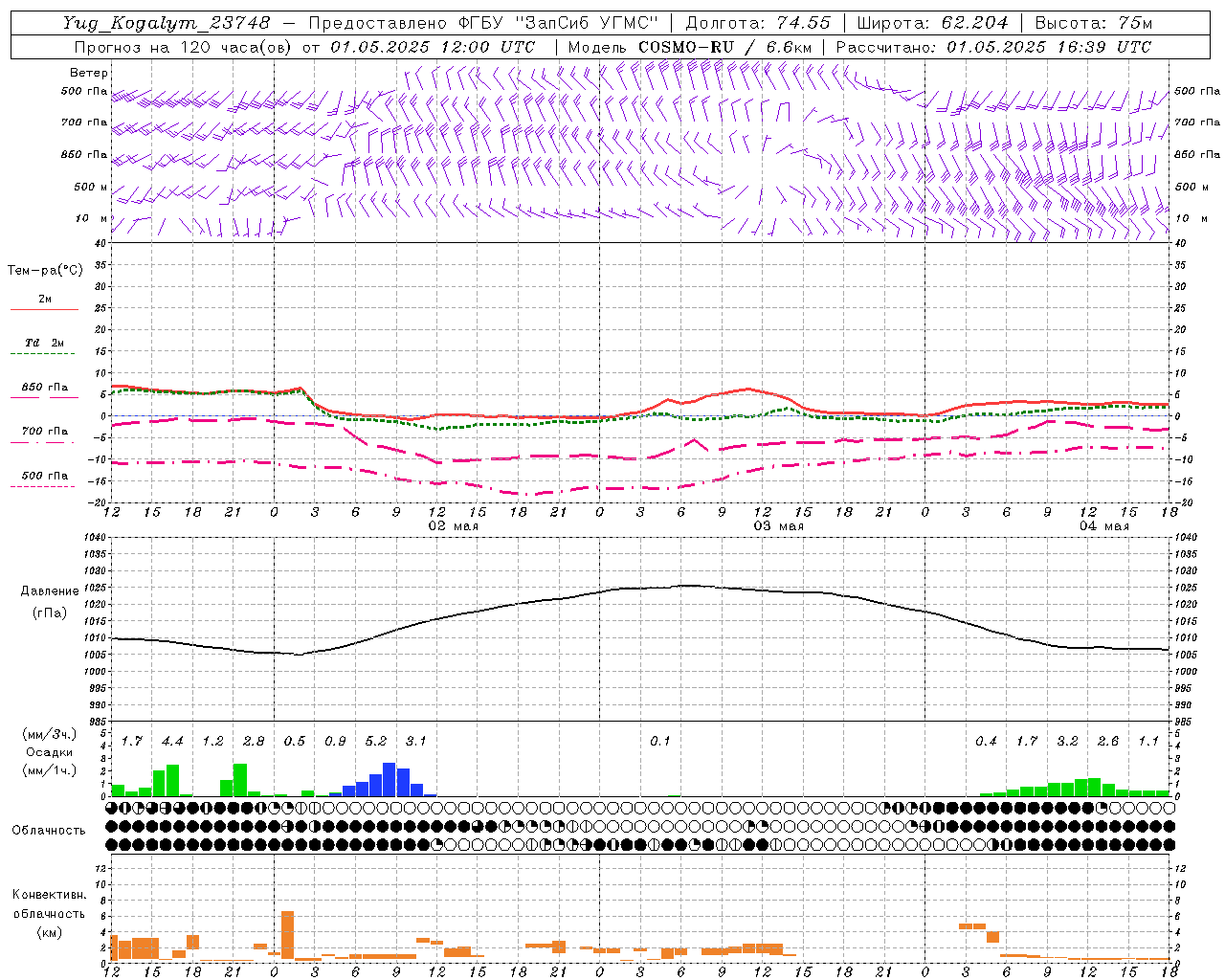This screenshot has width=1225, height=980.
Task: Click the (мм/1ч.) units label
Action: pyautogui.click(x=48, y=770)
